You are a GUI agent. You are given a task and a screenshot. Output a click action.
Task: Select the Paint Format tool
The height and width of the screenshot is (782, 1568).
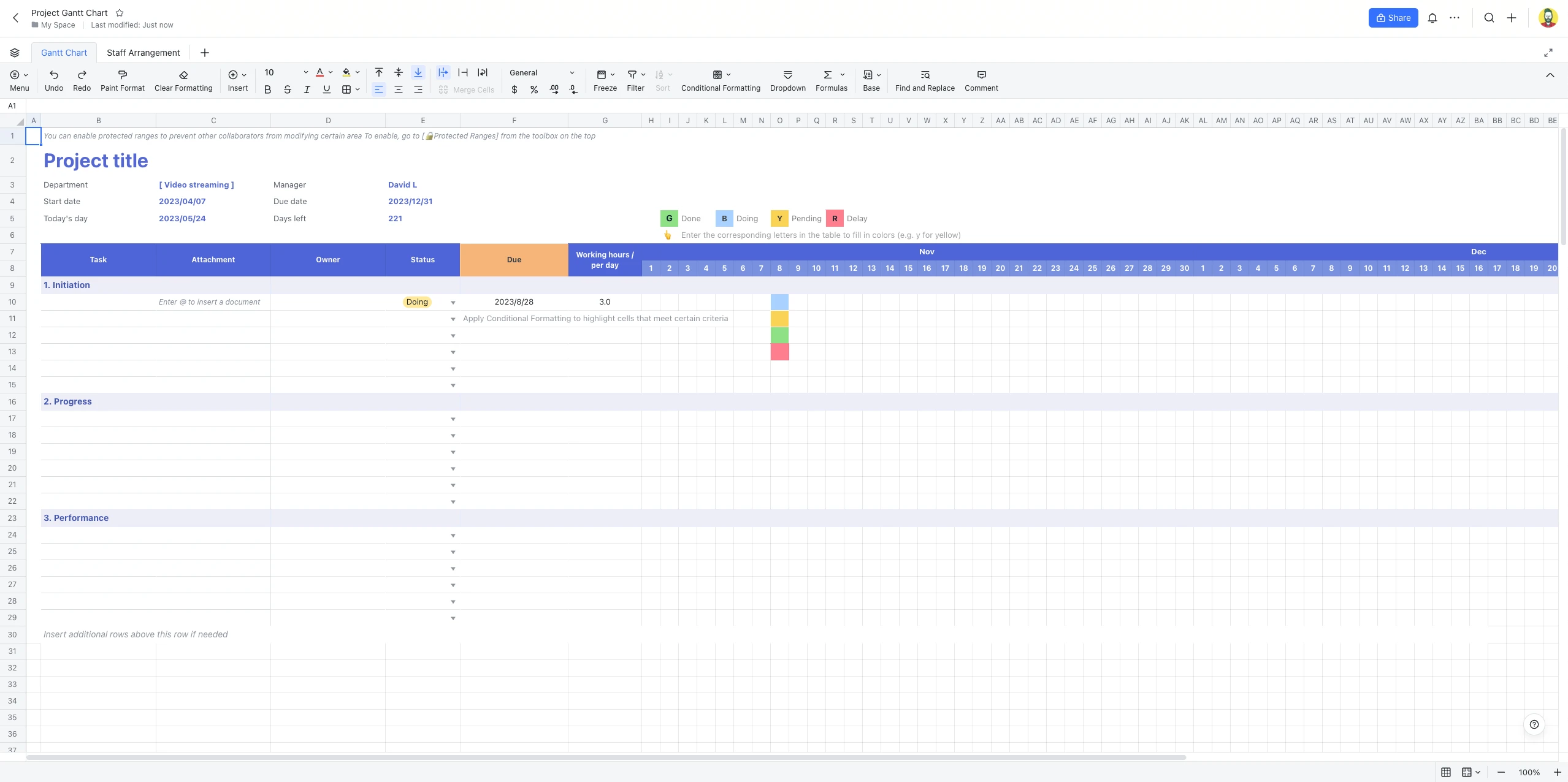(x=122, y=80)
